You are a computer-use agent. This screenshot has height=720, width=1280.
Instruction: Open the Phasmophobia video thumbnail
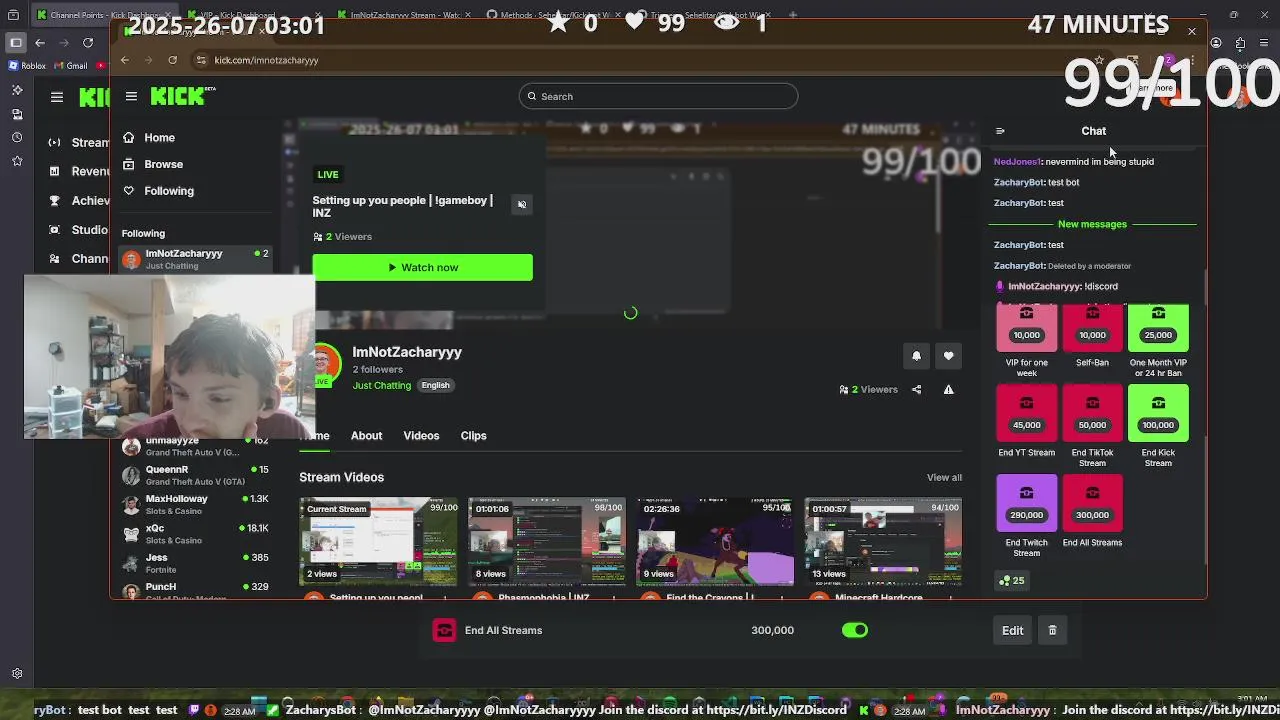[x=547, y=541]
